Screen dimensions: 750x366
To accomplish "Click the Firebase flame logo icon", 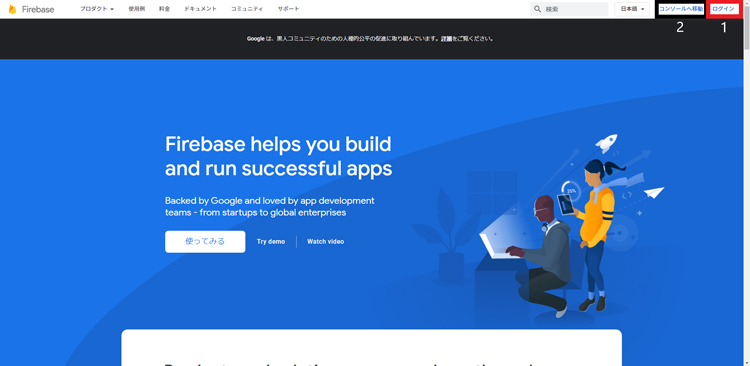I will coord(12,9).
